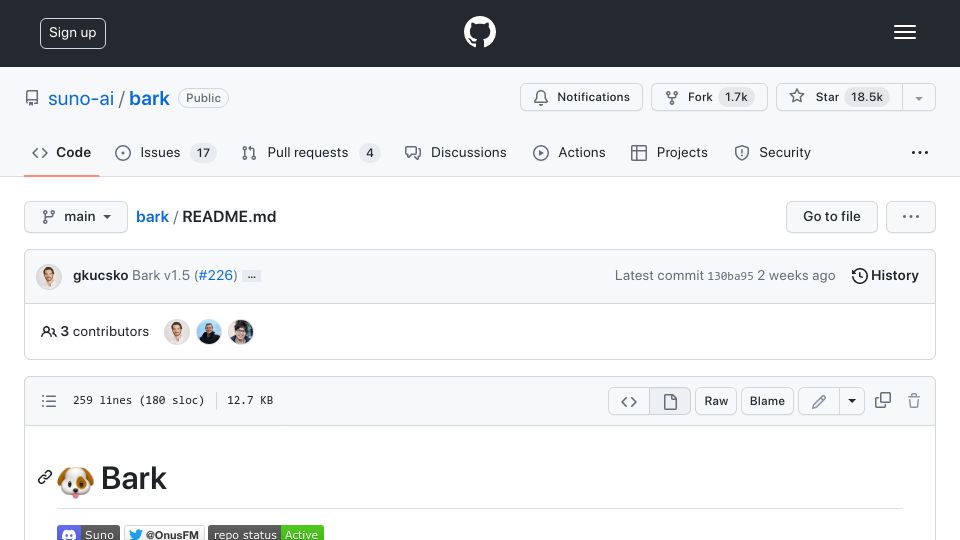Go to the Discussions tab
The height and width of the screenshot is (540, 960).
coord(456,152)
